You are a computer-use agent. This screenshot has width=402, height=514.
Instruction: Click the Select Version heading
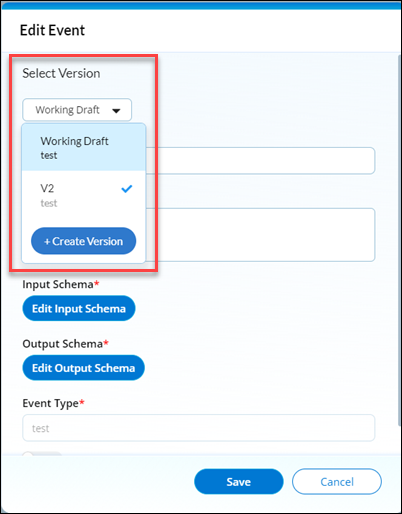point(61,73)
